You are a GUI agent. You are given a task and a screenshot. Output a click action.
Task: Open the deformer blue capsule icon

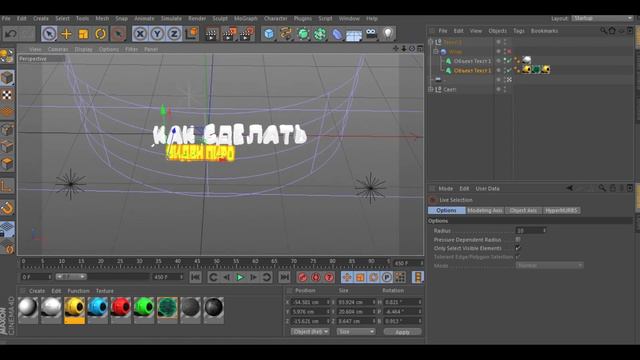337,34
